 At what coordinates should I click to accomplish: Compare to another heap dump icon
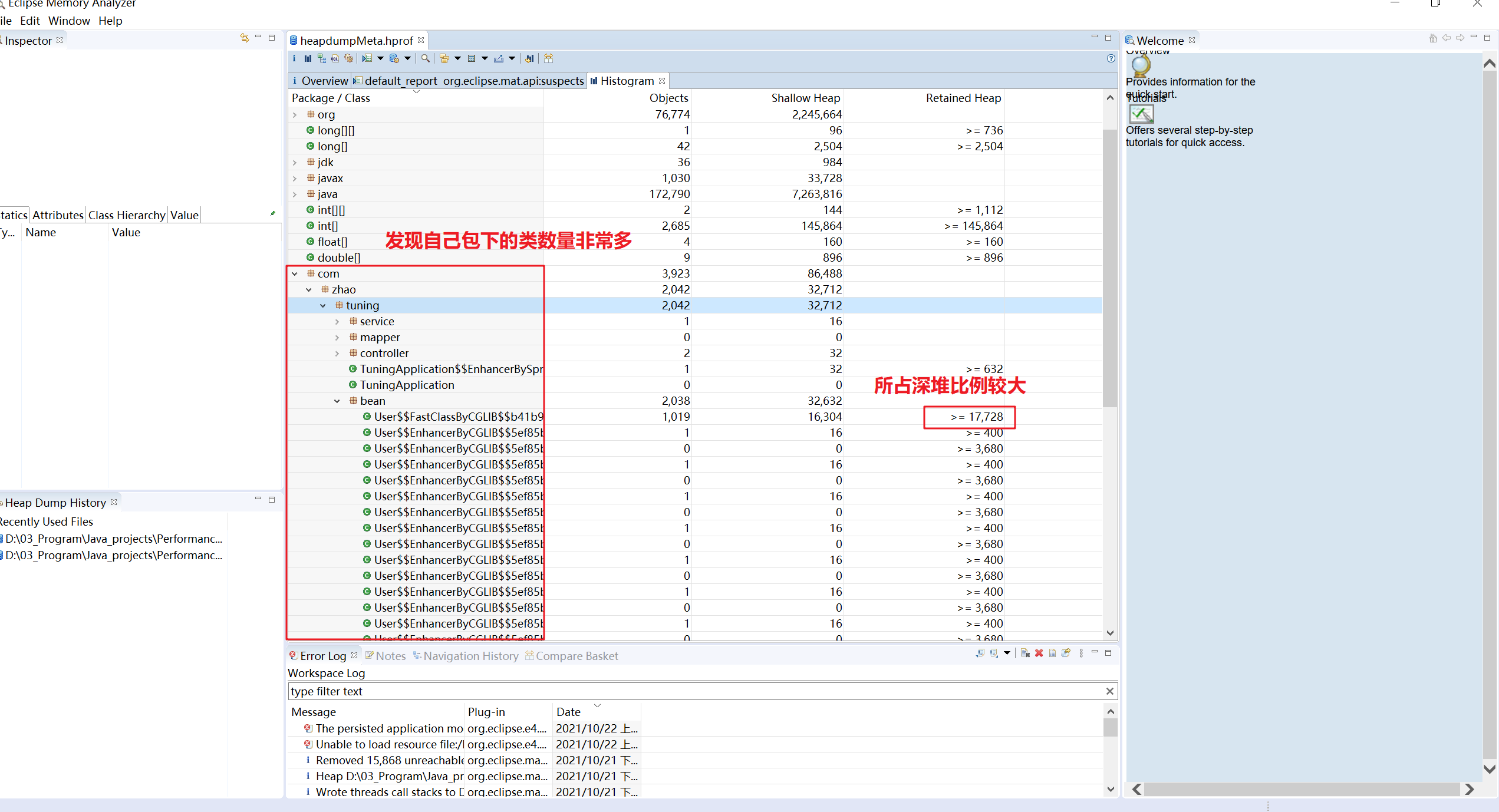click(x=529, y=58)
